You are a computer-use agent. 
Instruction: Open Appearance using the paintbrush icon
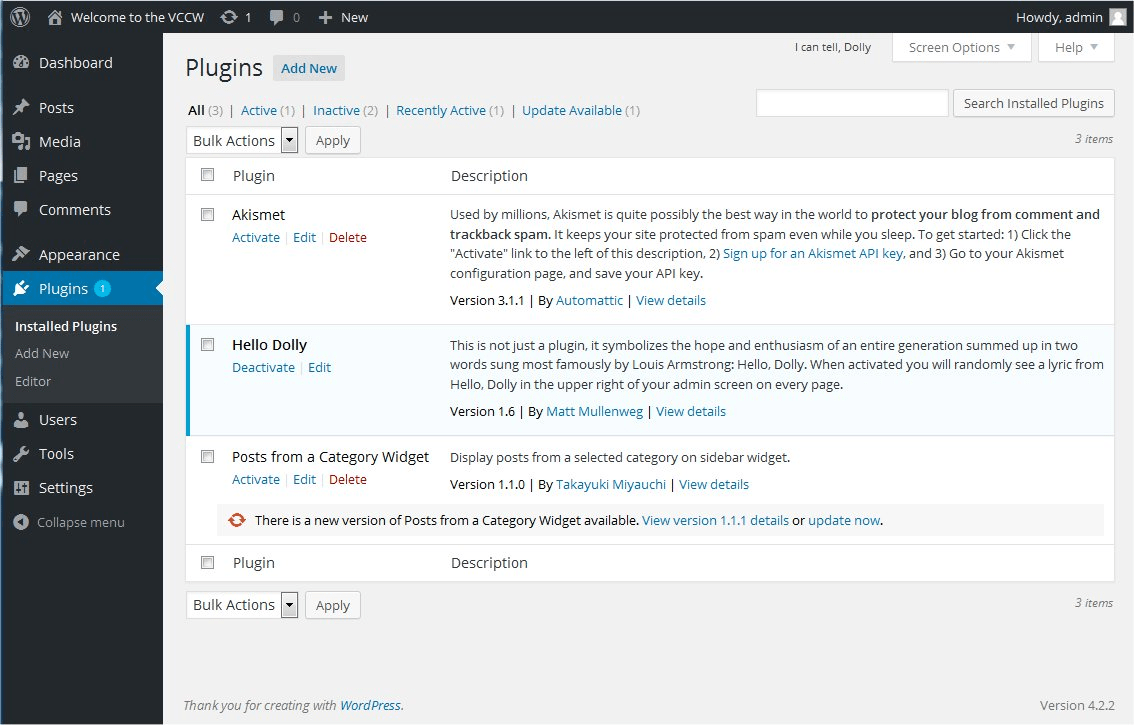coord(23,254)
